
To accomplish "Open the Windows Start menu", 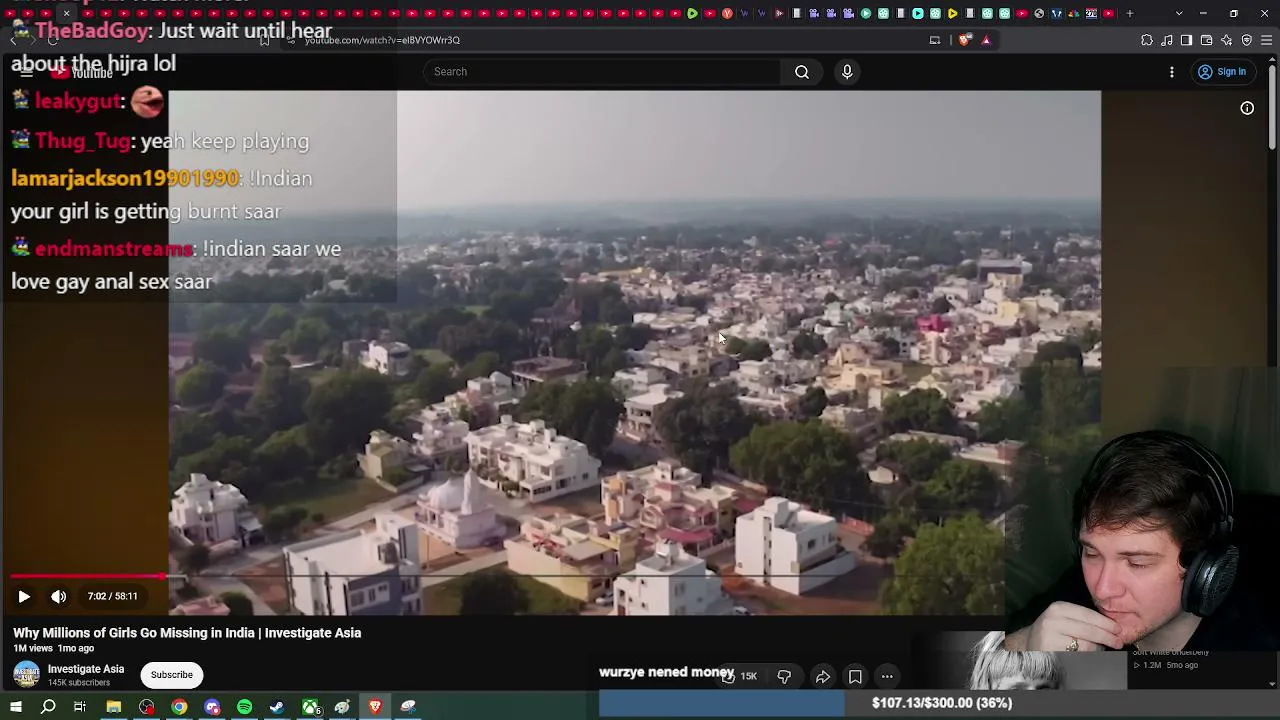I will point(16,707).
